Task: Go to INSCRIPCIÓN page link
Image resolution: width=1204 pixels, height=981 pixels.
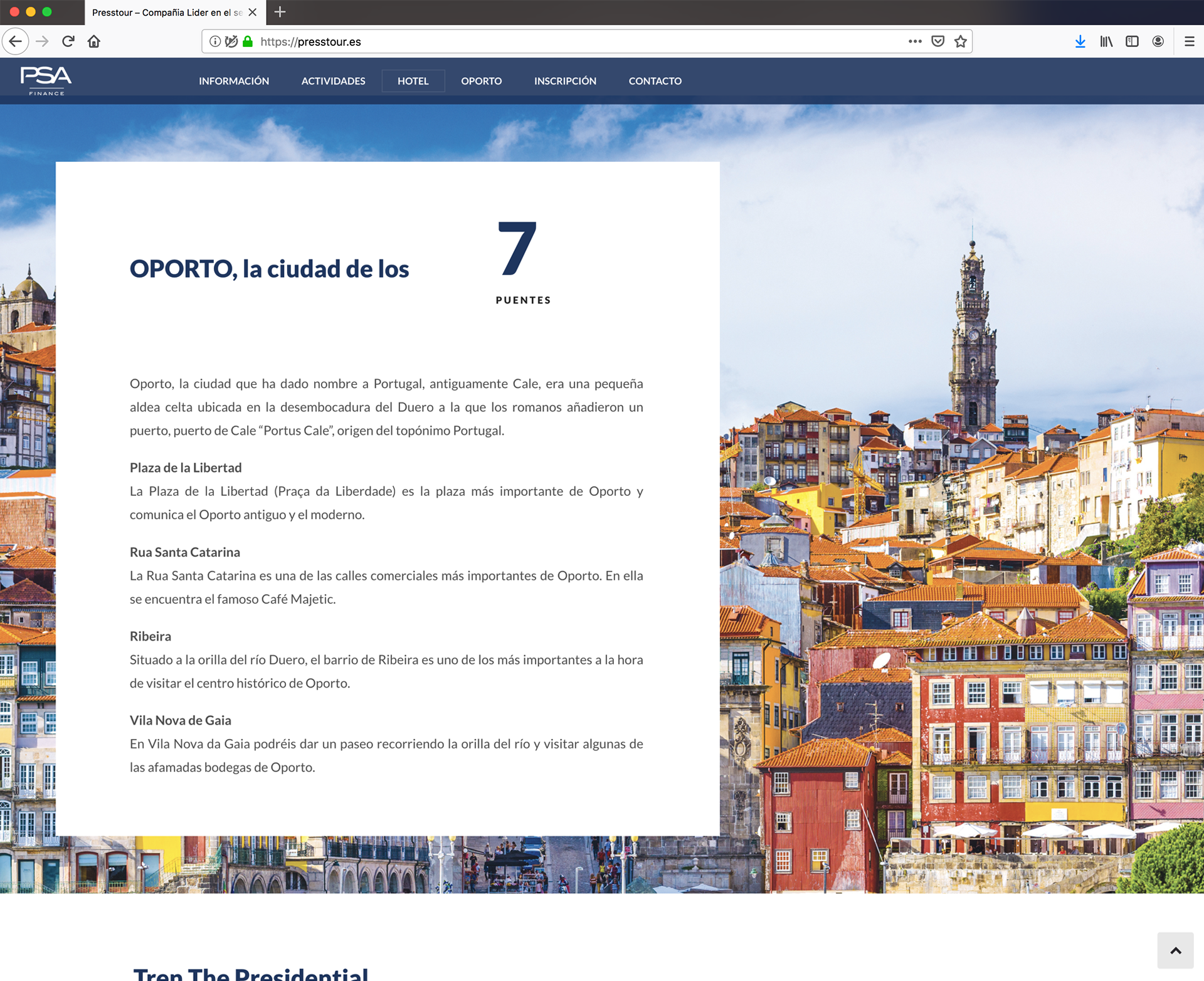Action: pyautogui.click(x=565, y=81)
